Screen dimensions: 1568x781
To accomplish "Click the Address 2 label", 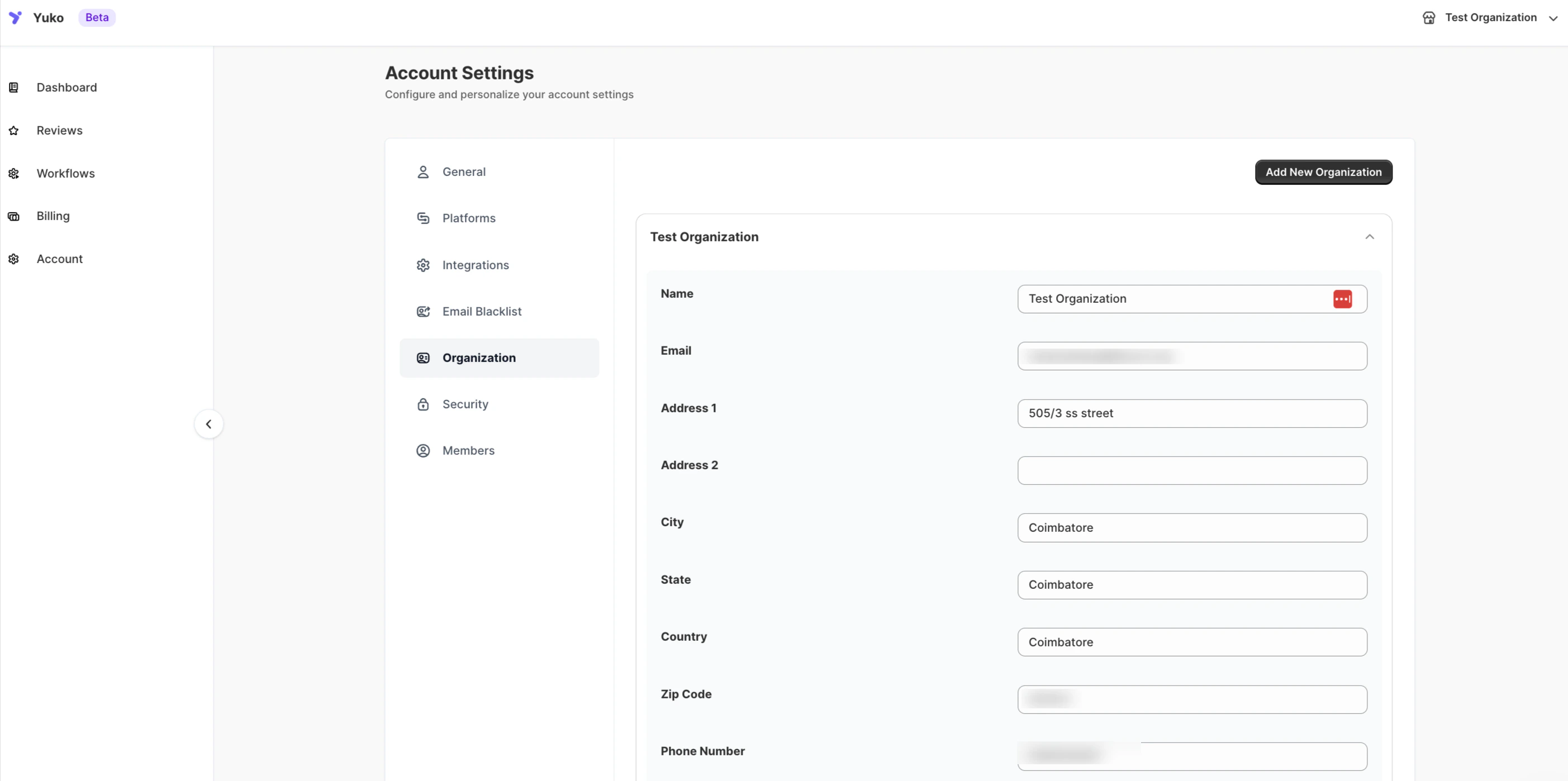I will coord(689,465).
